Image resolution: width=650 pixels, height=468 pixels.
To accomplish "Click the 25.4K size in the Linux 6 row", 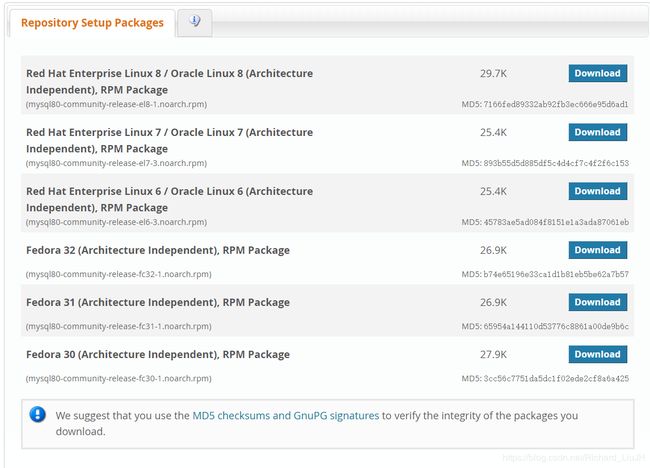I will pyautogui.click(x=493, y=192).
